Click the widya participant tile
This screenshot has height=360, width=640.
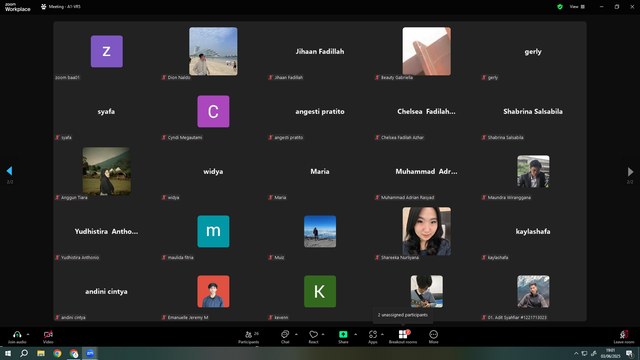213,171
